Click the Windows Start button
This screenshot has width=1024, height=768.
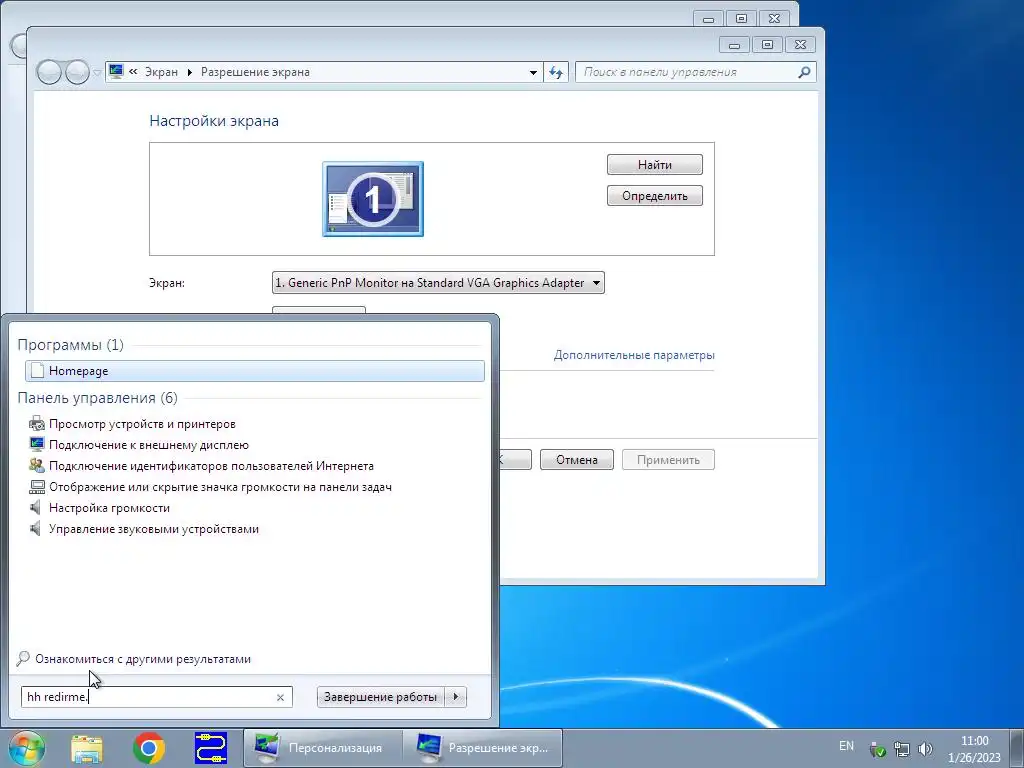pos(26,748)
